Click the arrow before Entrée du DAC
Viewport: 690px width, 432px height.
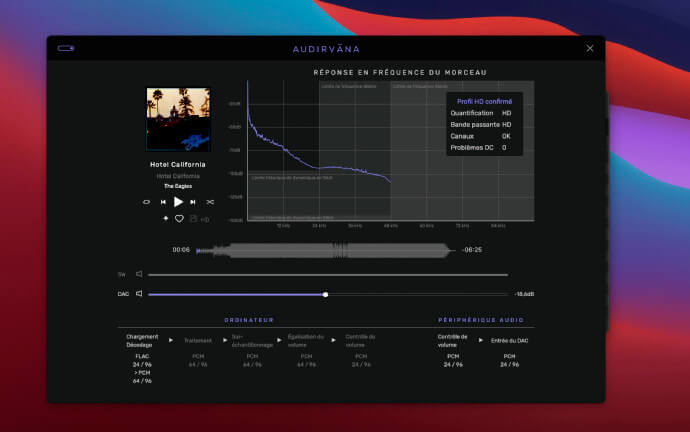click(x=481, y=340)
